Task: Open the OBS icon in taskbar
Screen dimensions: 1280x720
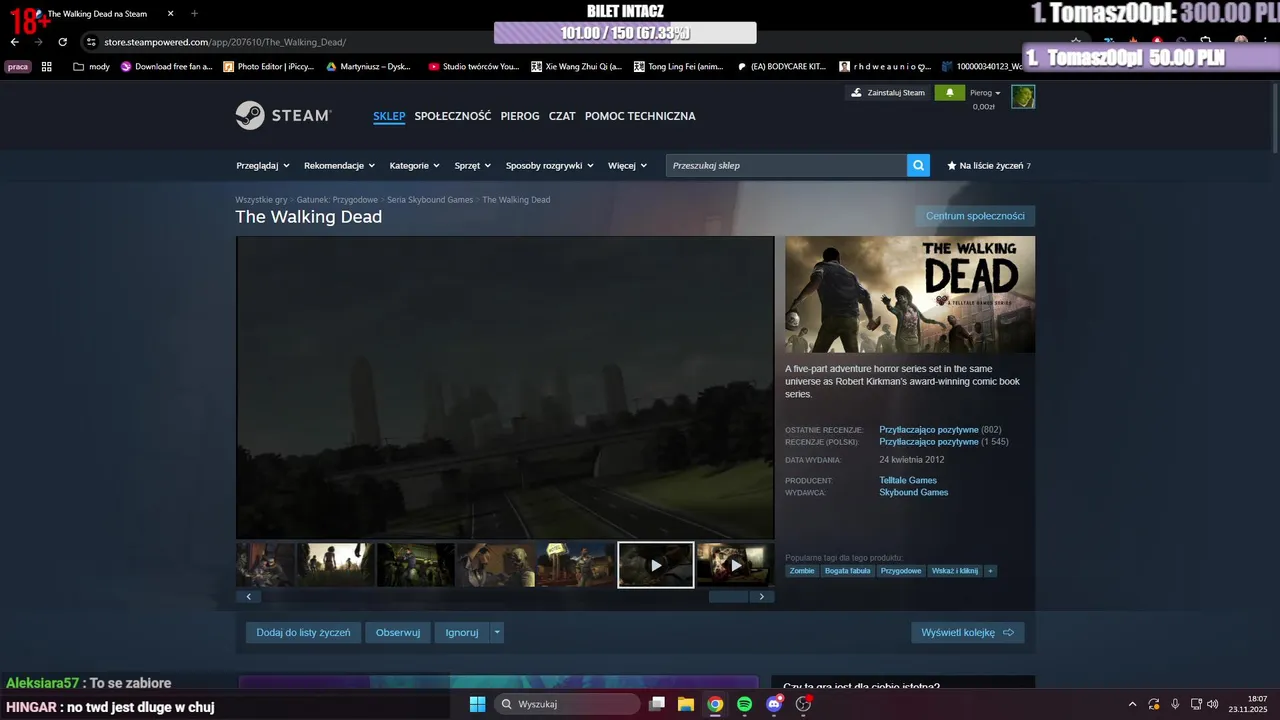Action: 802,704
